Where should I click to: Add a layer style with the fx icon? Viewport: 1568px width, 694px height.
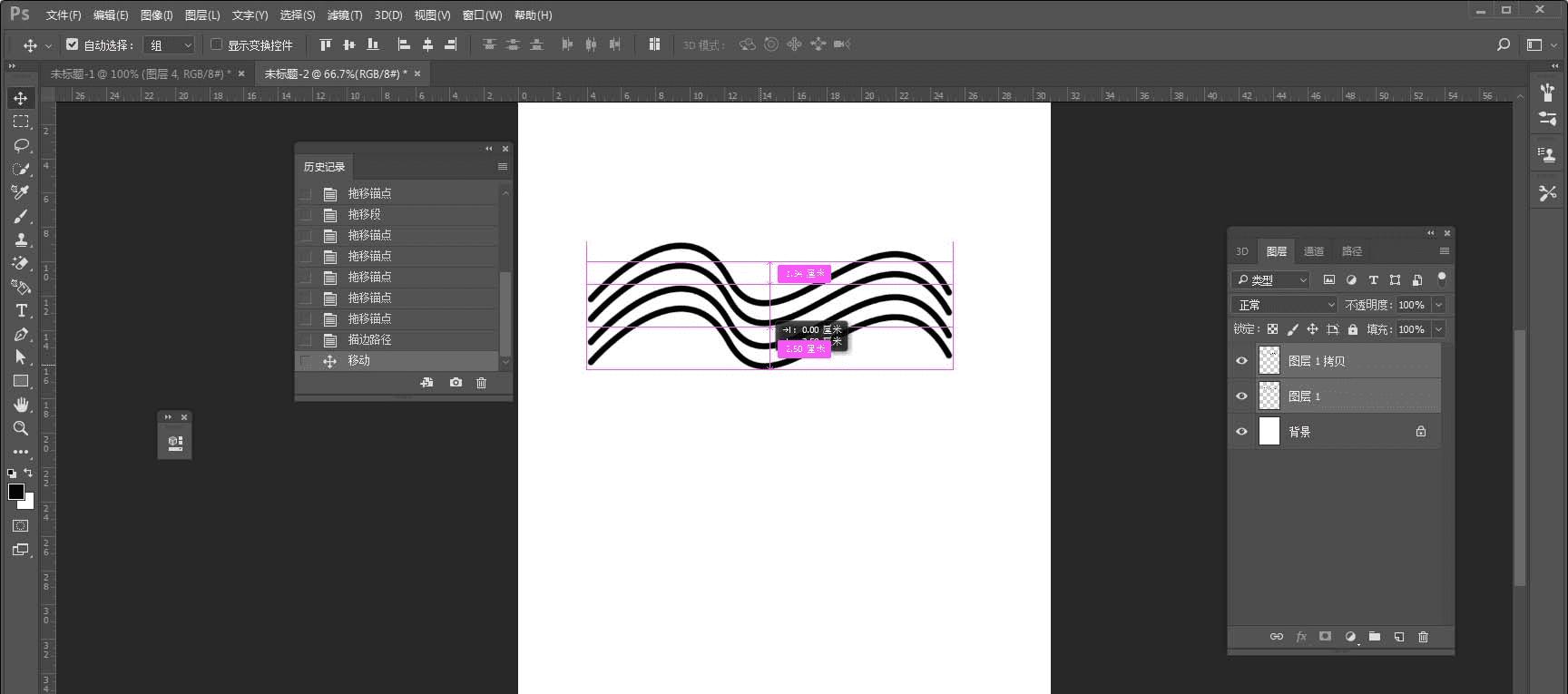[x=1301, y=637]
